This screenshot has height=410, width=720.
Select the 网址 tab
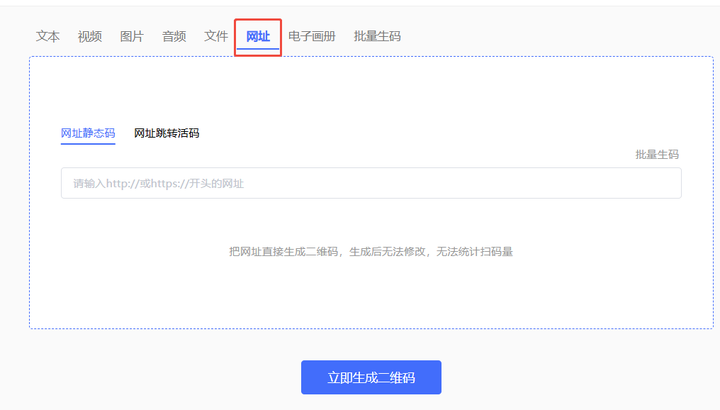pyautogui.click(x=258, y=36)
